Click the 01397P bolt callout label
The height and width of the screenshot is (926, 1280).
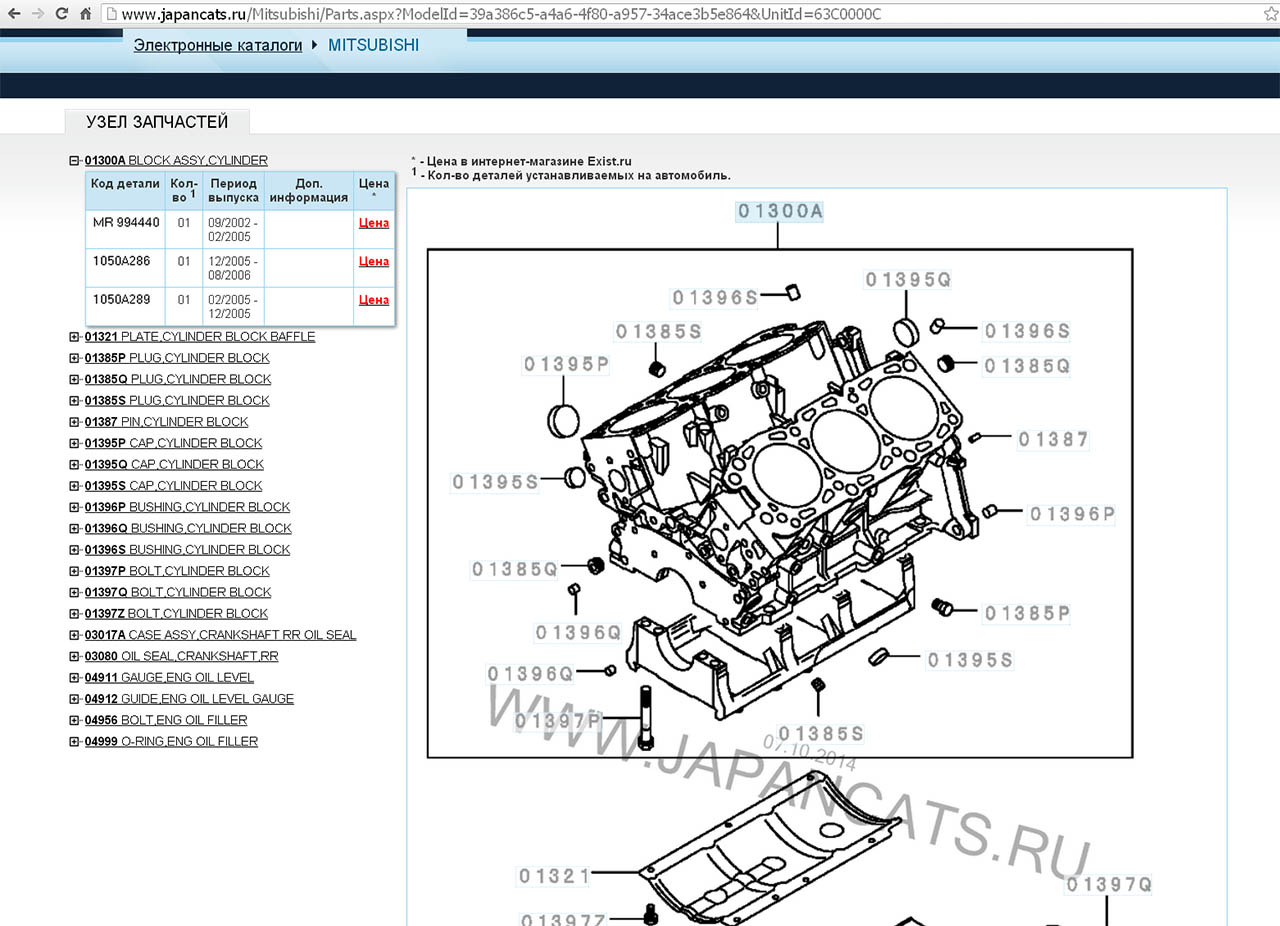point(558,720)
